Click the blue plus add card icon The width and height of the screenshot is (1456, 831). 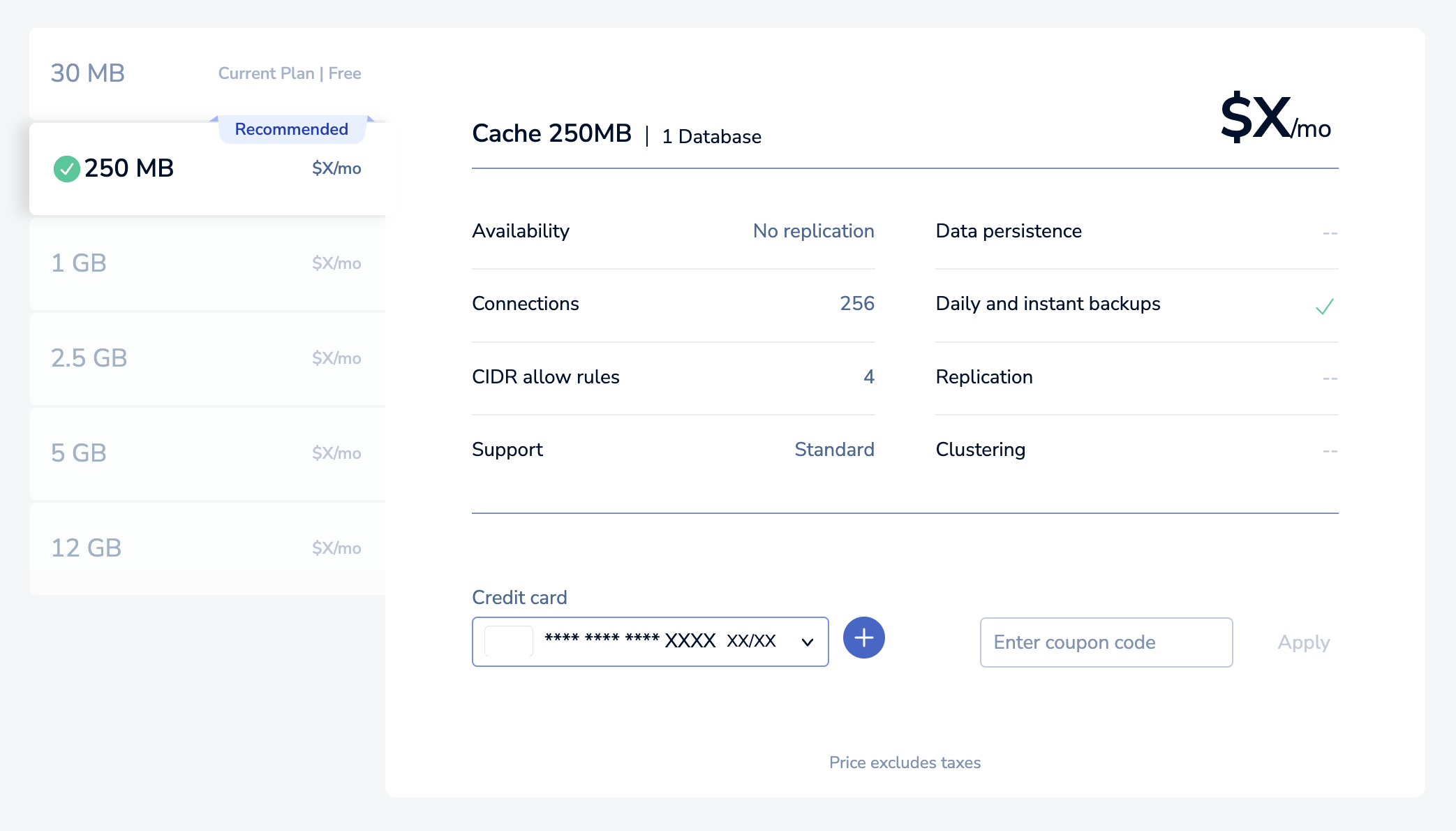click(863, 638)
